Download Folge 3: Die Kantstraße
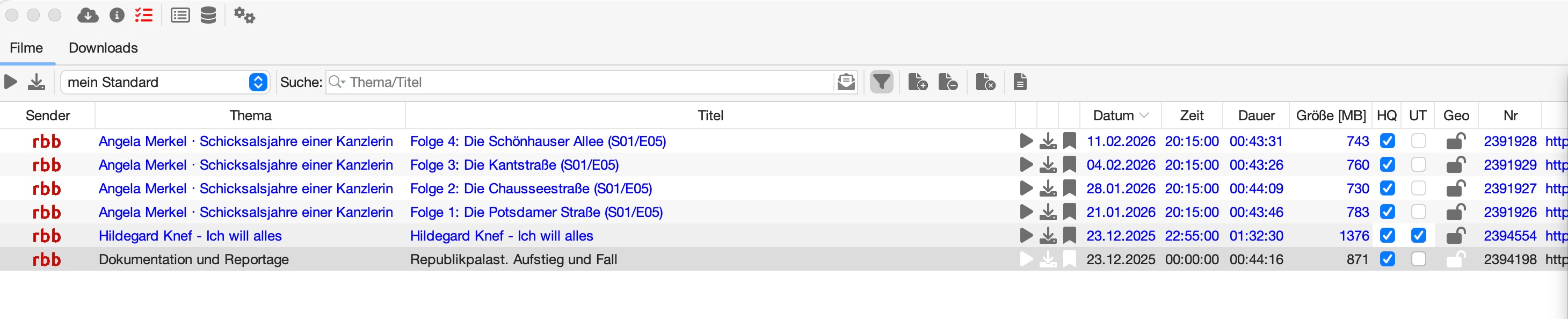This screenshot has width=1568, height=319. click(1048, 165)
